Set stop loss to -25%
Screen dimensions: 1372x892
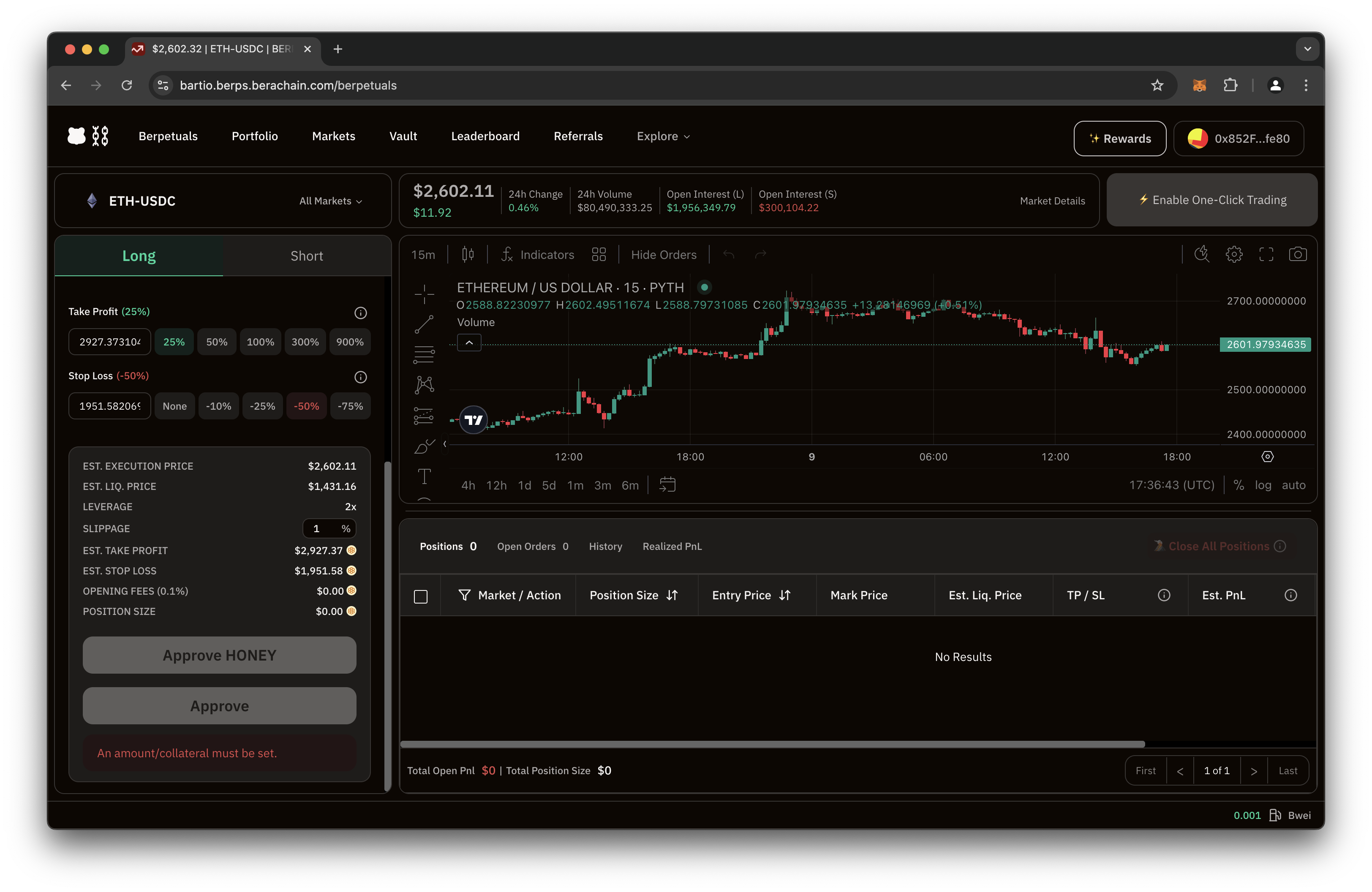pos(262,406)
